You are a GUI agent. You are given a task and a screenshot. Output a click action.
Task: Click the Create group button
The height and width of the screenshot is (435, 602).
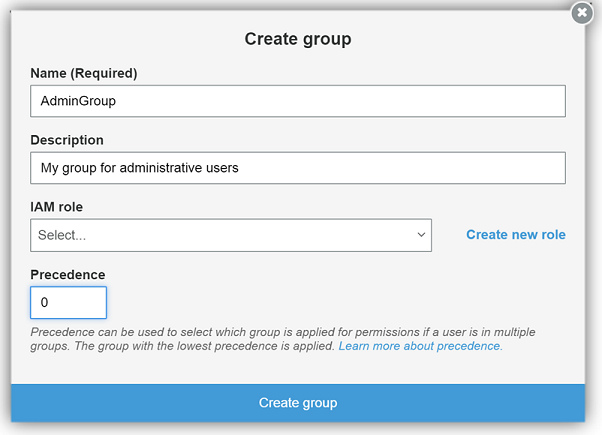(298, 403)
